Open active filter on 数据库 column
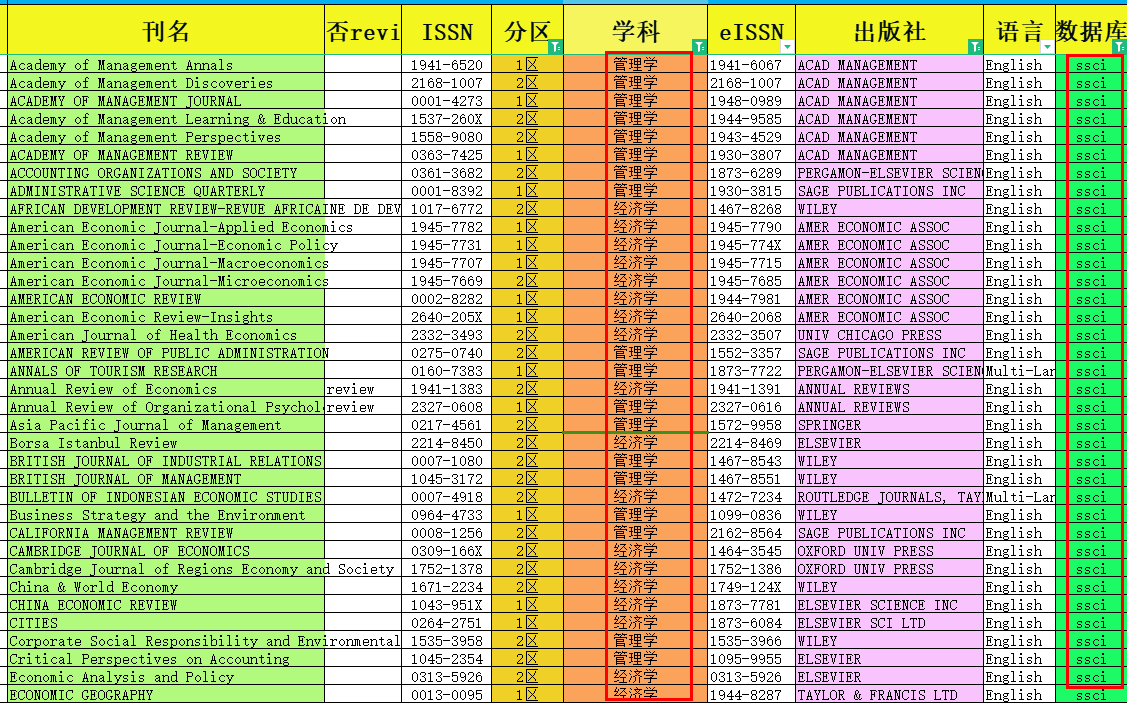This screenshot has height=703, width=1127. click(x=1119, y=47)
